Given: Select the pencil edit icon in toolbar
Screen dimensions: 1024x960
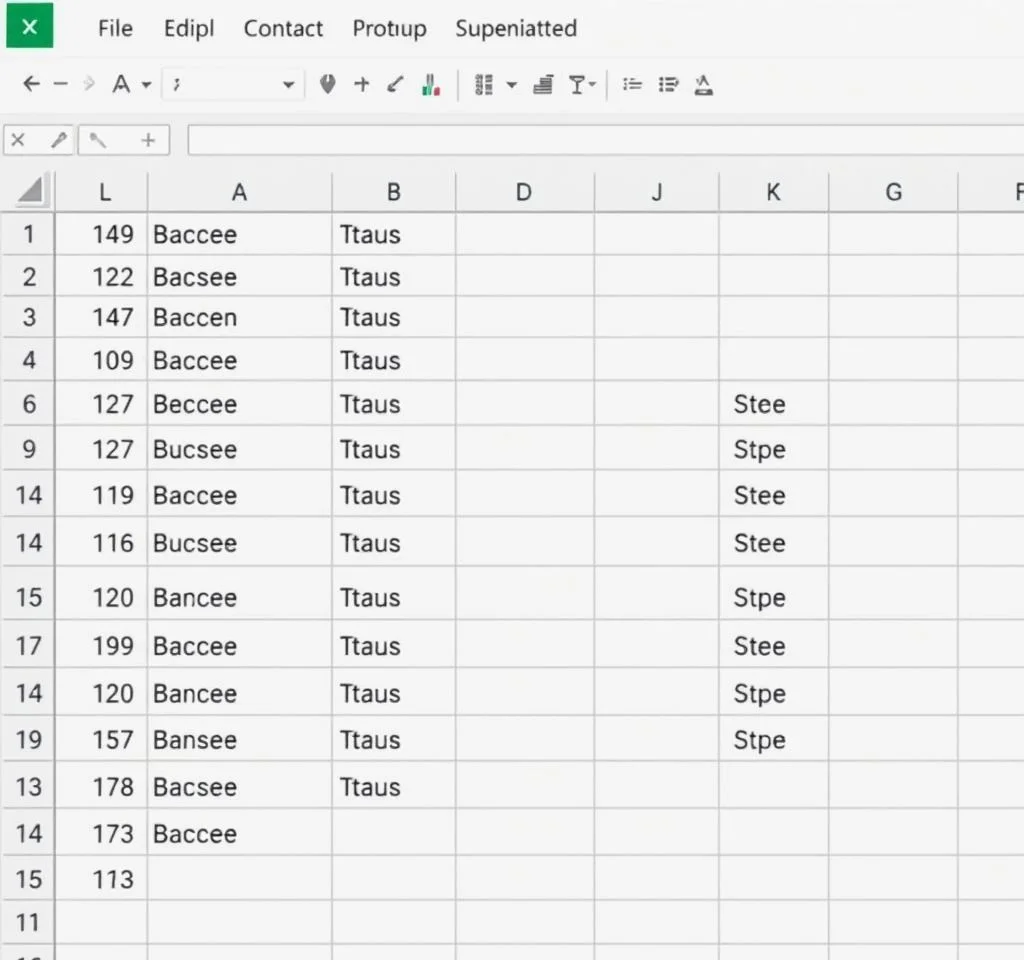Looking at the screenshot, I should [x=396, y=85].
